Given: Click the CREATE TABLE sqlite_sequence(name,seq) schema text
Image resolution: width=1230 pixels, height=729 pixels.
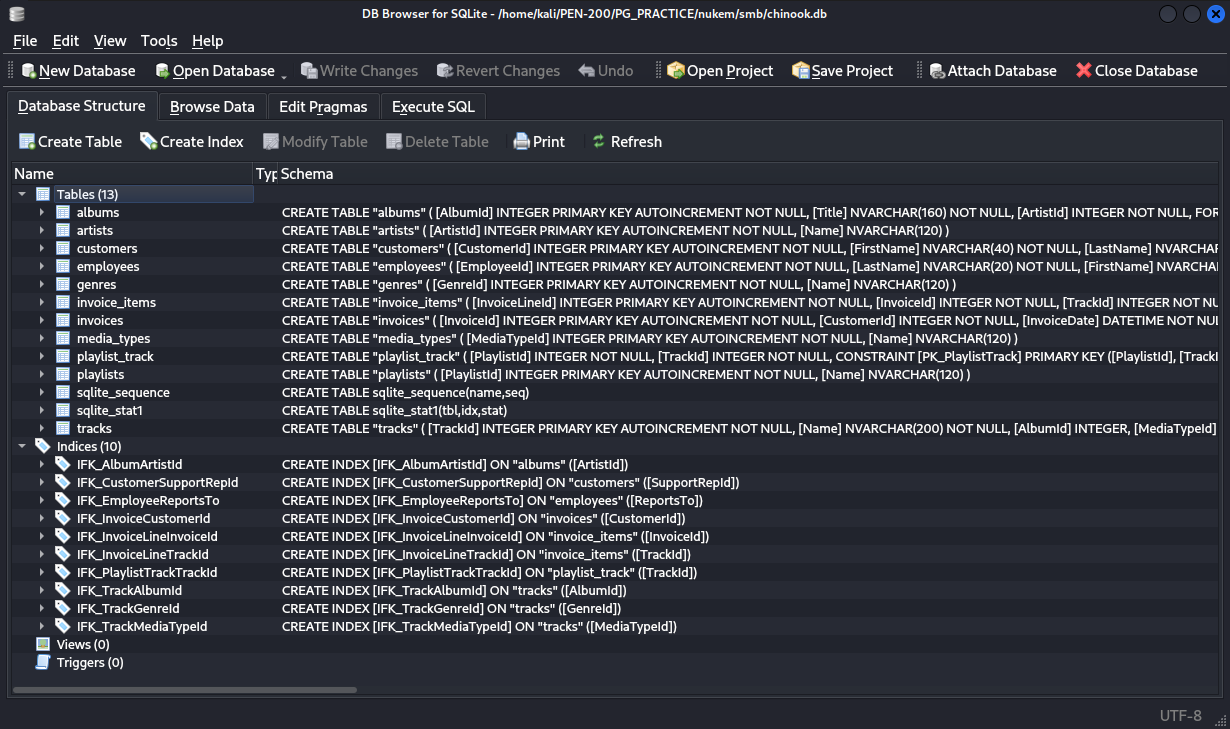Looking at the screenshot, I should [405, 392].
